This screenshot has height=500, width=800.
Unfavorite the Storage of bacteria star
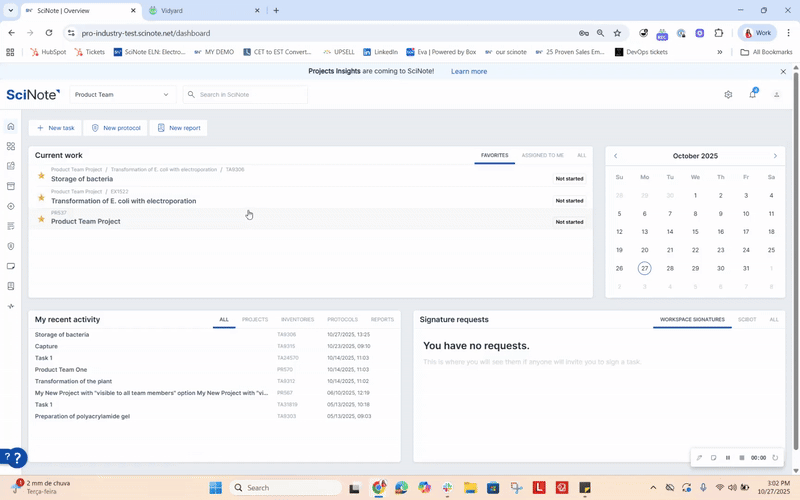[x=41, y=175]
